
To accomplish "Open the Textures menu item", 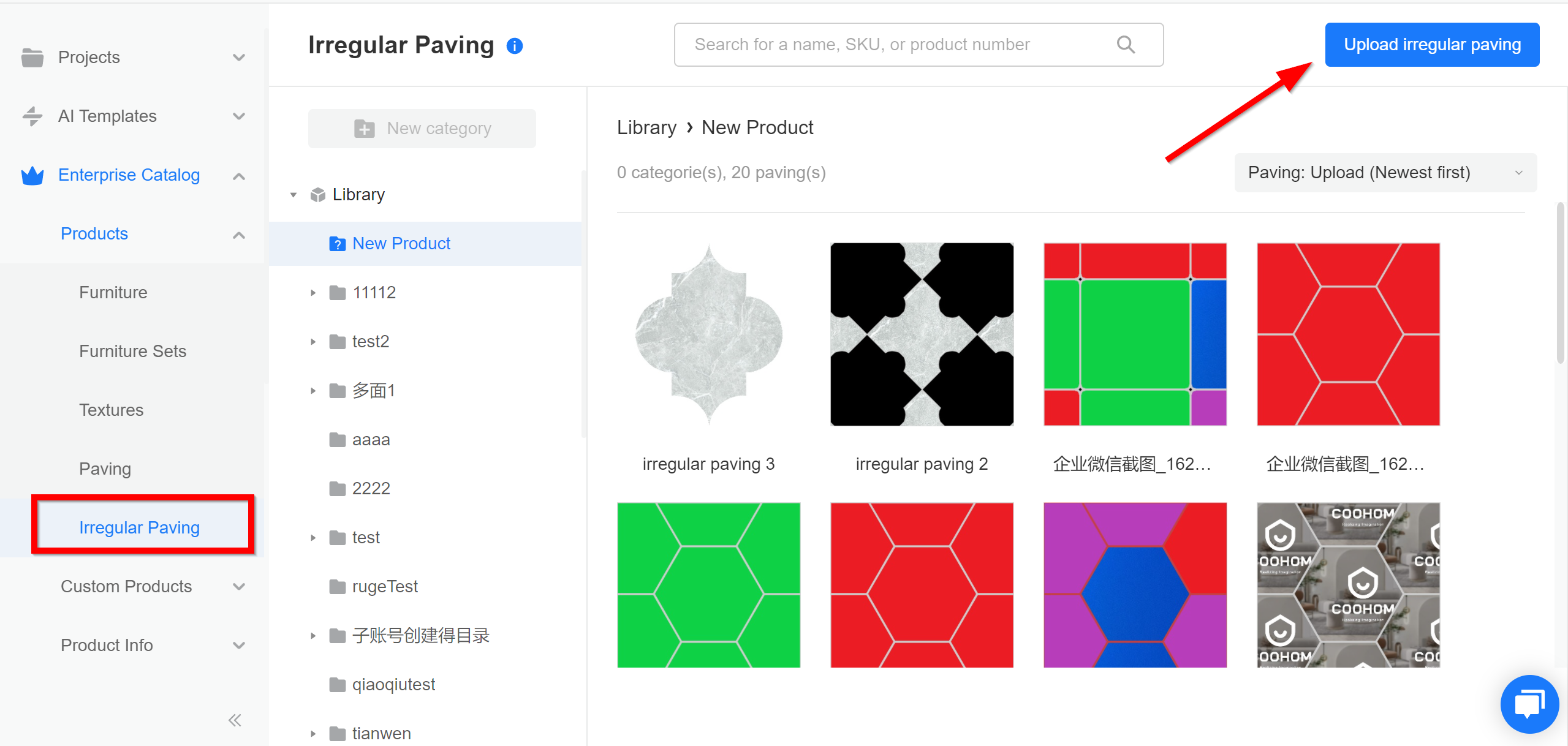I will [x=111, y=410].
